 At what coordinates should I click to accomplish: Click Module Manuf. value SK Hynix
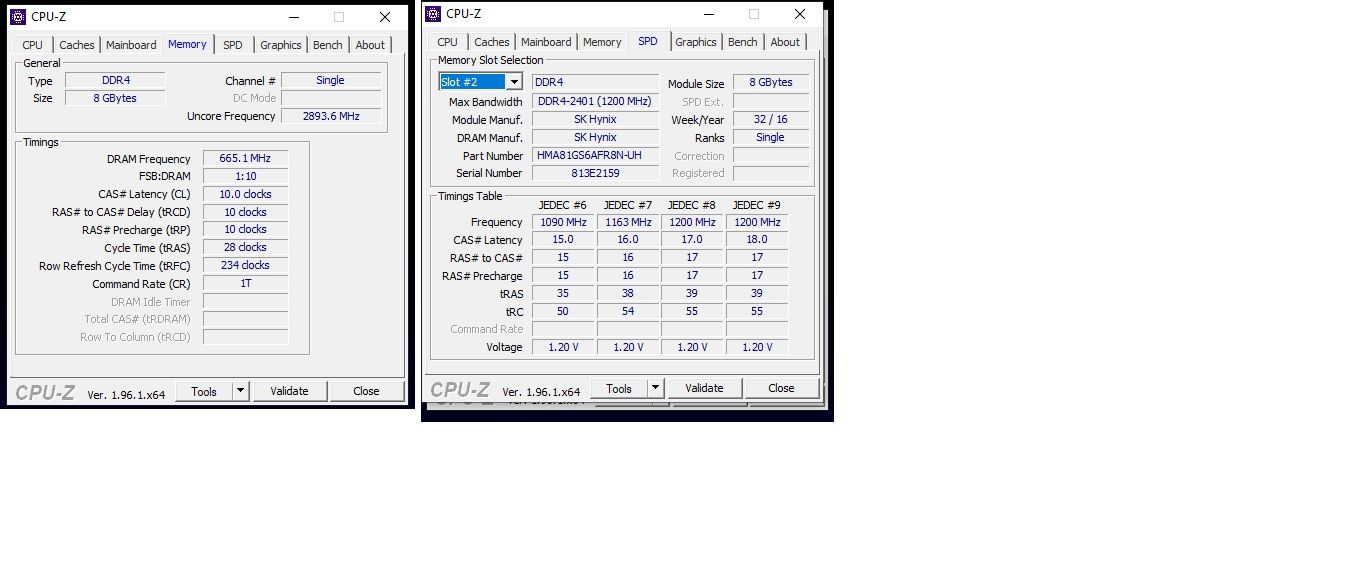(595, 119)
